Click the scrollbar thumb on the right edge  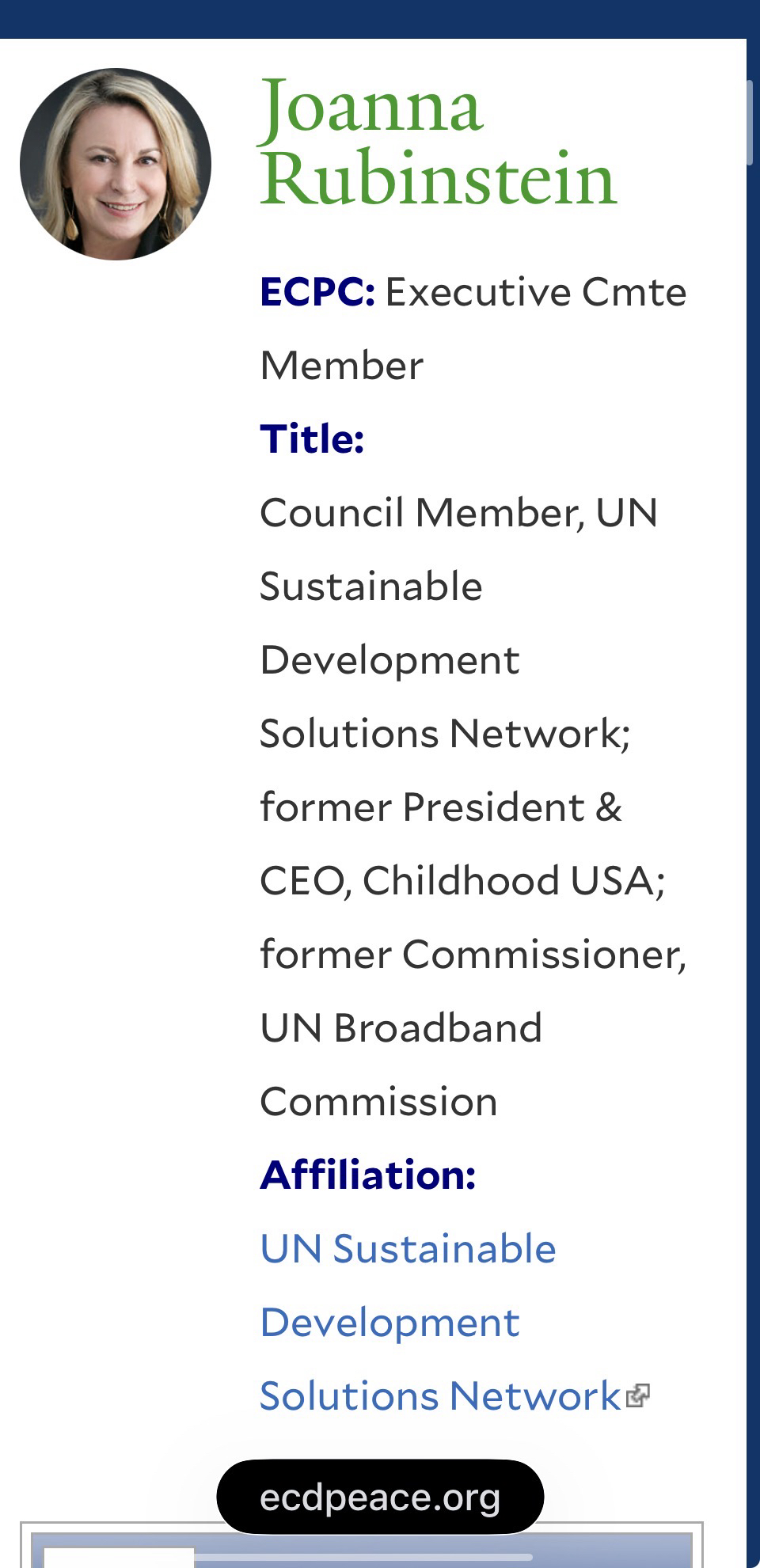[x=749, y=123]
